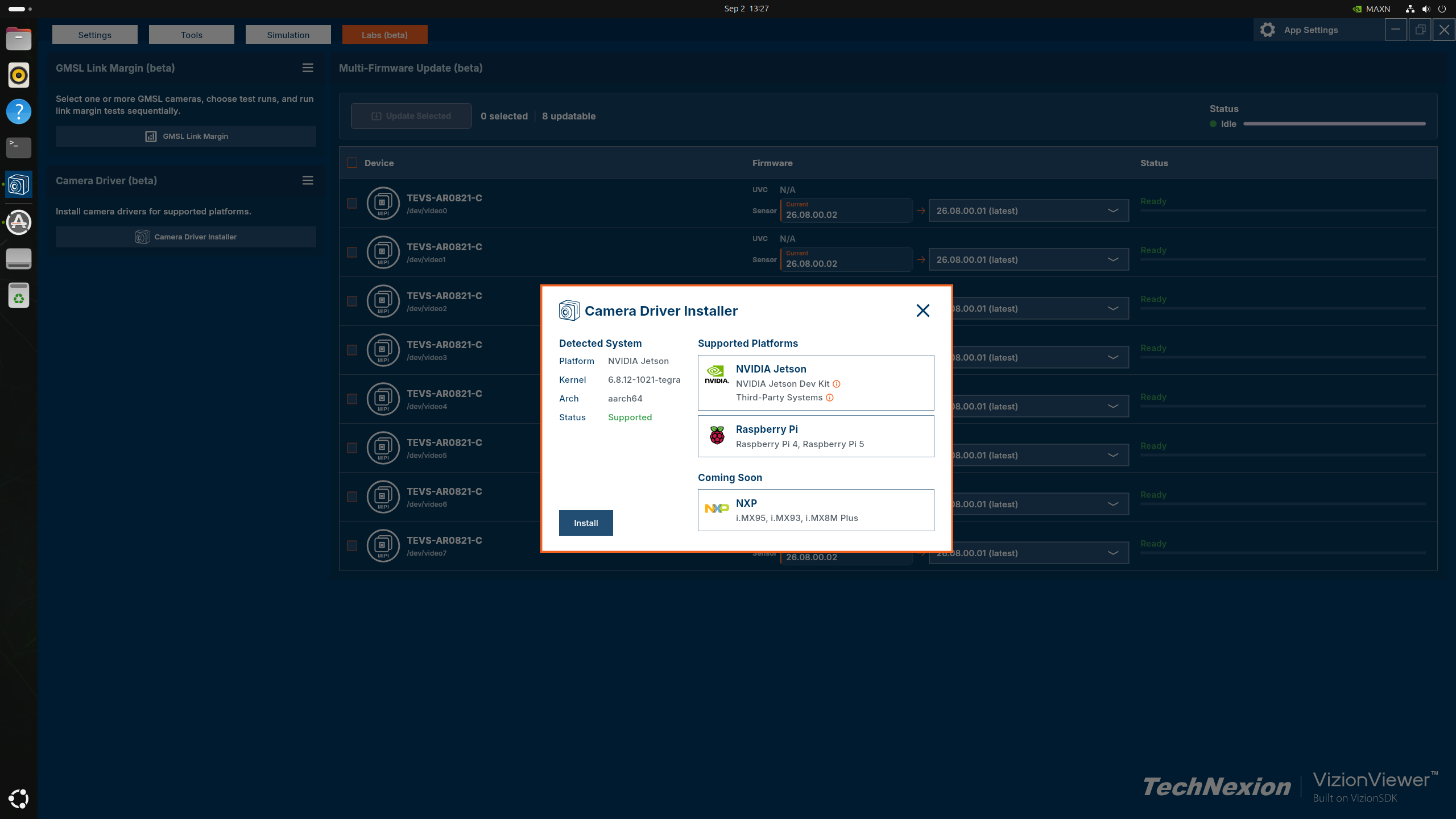Click the MIPI camera icon for /dev/video1

(x=383, y=252)
